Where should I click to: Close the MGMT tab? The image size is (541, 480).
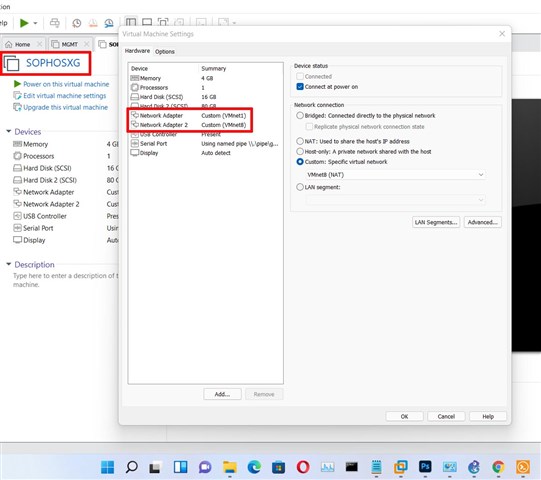(87, 44)
